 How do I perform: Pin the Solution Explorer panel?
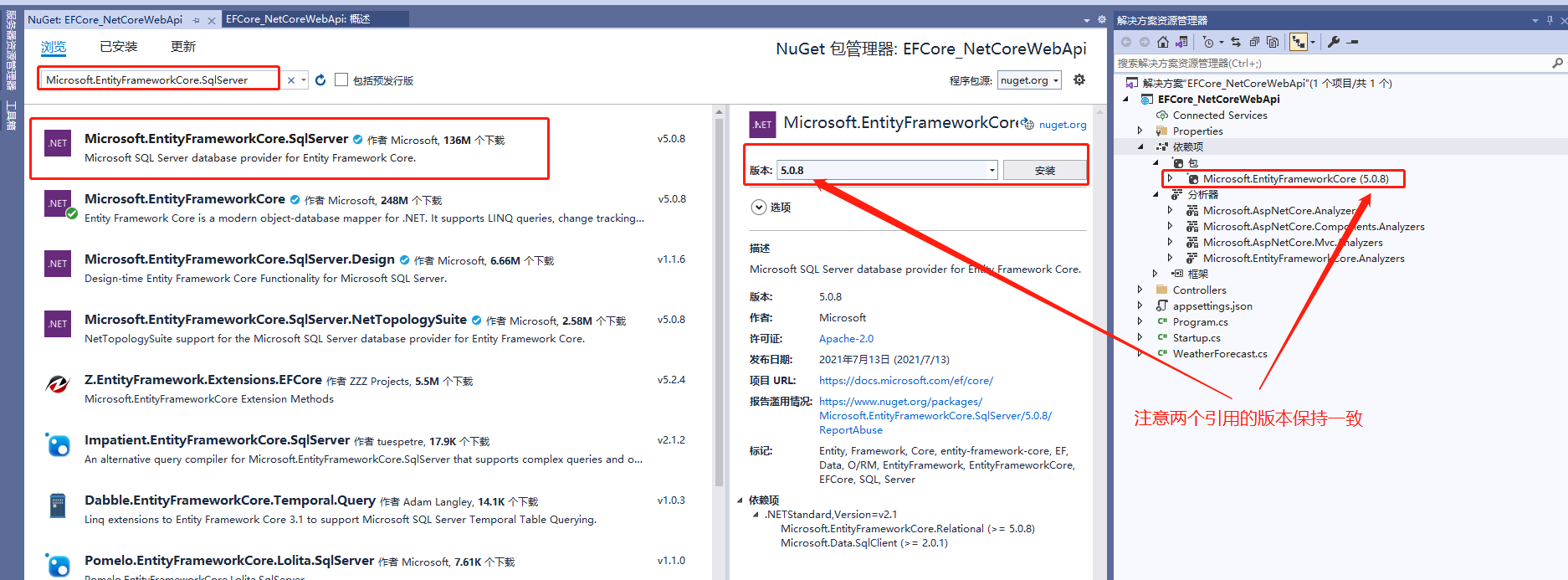[x=1549, y=20]
